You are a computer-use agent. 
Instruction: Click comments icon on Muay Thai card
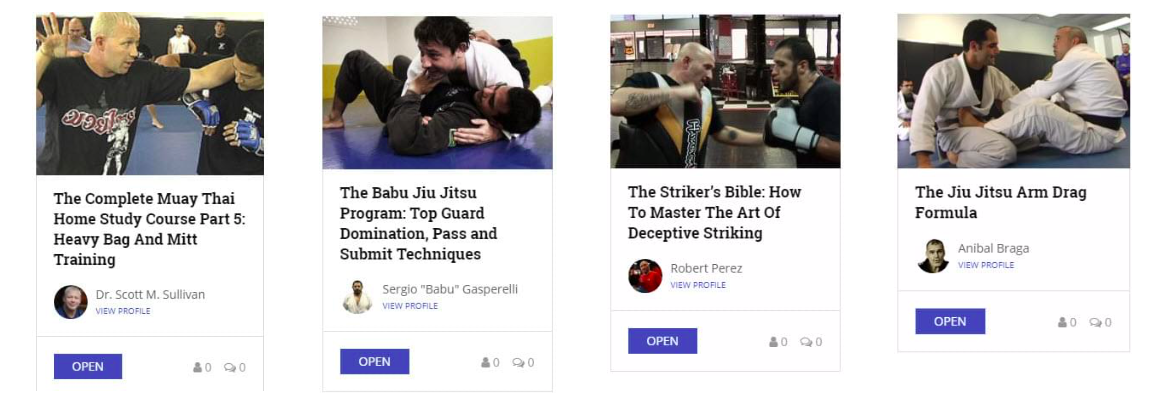230,368
